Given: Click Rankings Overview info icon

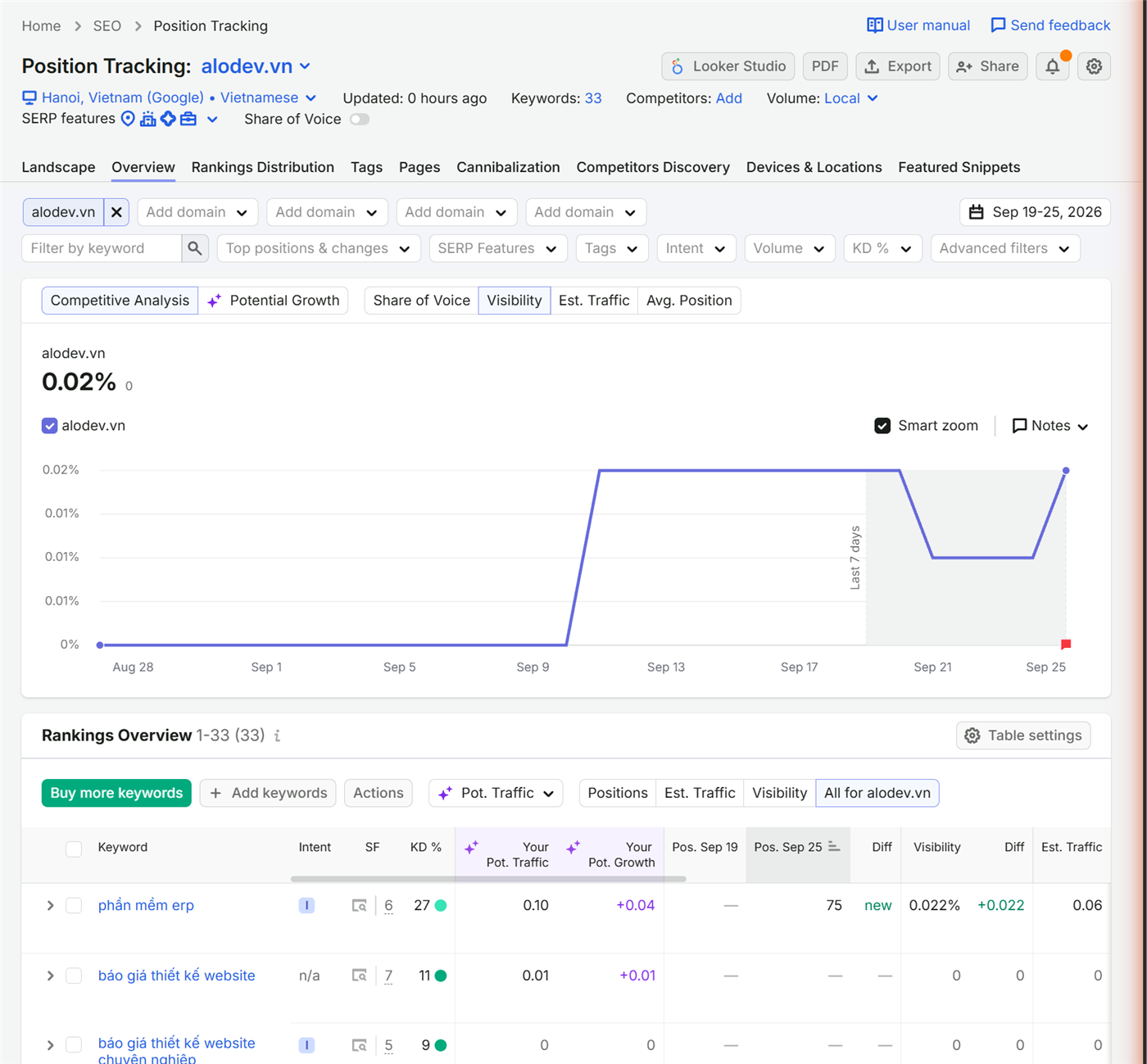Looking at the screenshot, I should pyautogui.click(x=278, y=736).
